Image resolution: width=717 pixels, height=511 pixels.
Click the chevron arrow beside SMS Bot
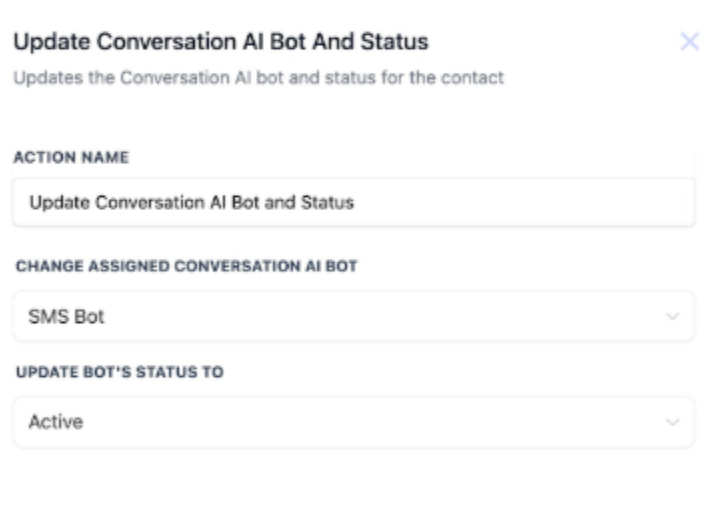pos(672,317)
